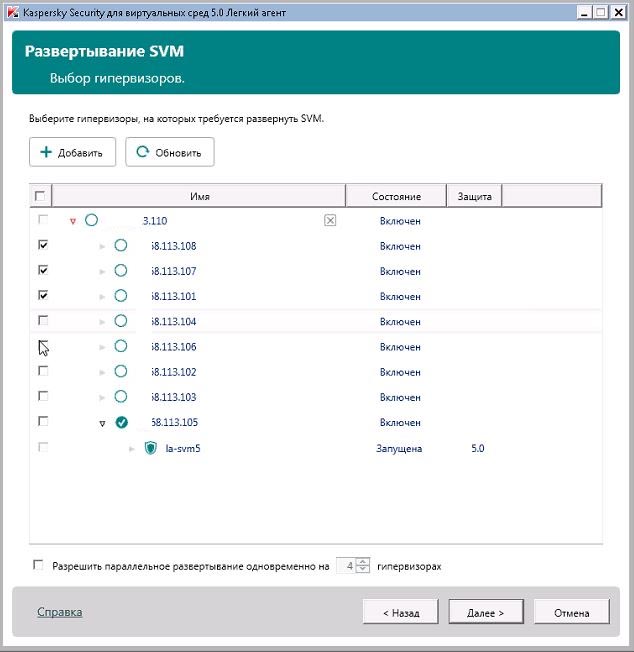
Task: Proceed with the Далее button
Action: pyautogui.click(x=486, y=612)
